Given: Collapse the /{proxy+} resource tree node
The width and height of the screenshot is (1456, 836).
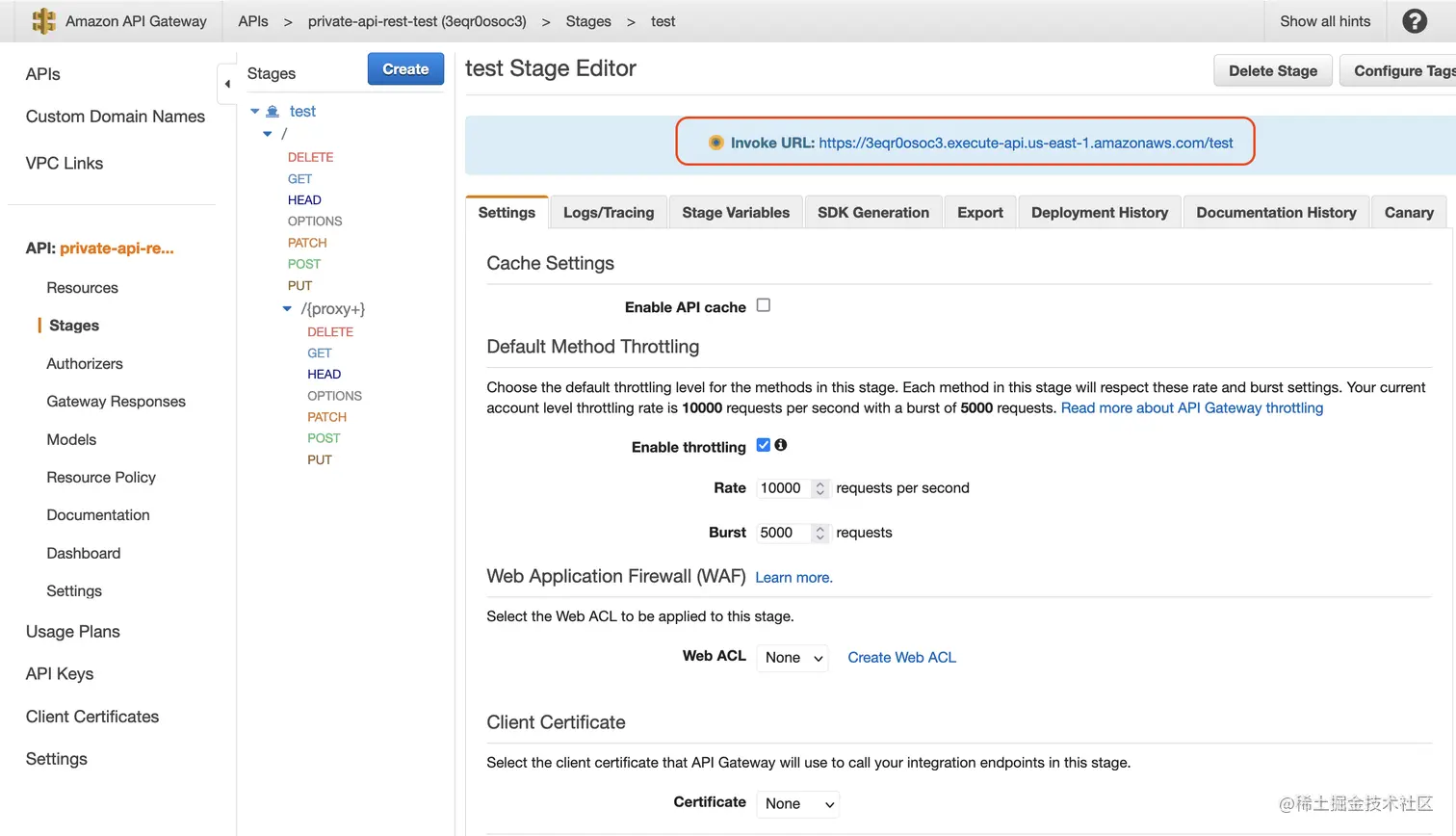Looking at the screenshot, I should [x=287, y=309].
